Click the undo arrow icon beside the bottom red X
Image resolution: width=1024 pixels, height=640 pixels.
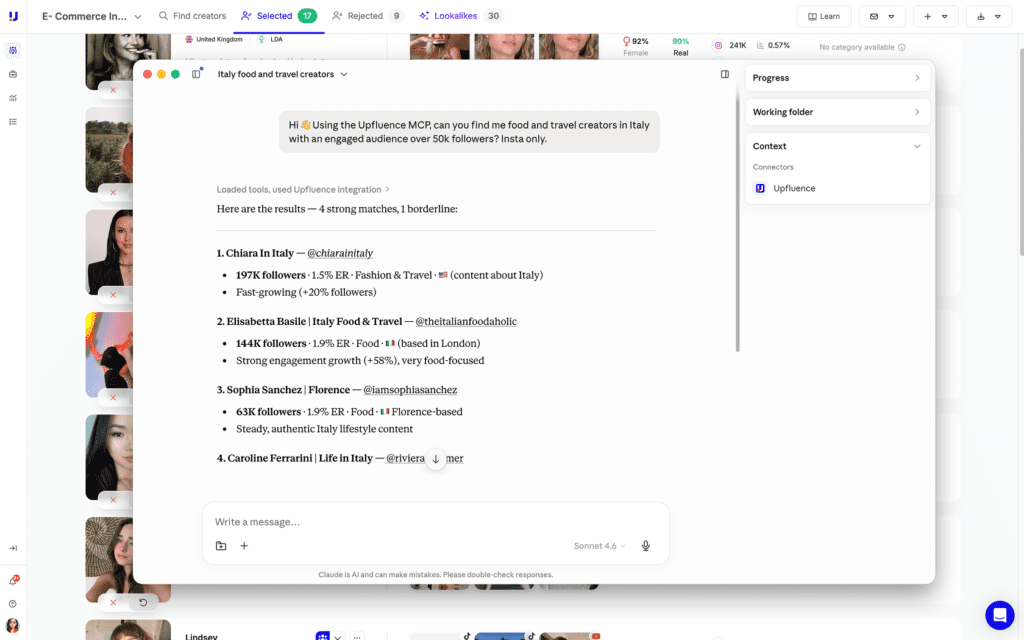(x=143, y=602)
